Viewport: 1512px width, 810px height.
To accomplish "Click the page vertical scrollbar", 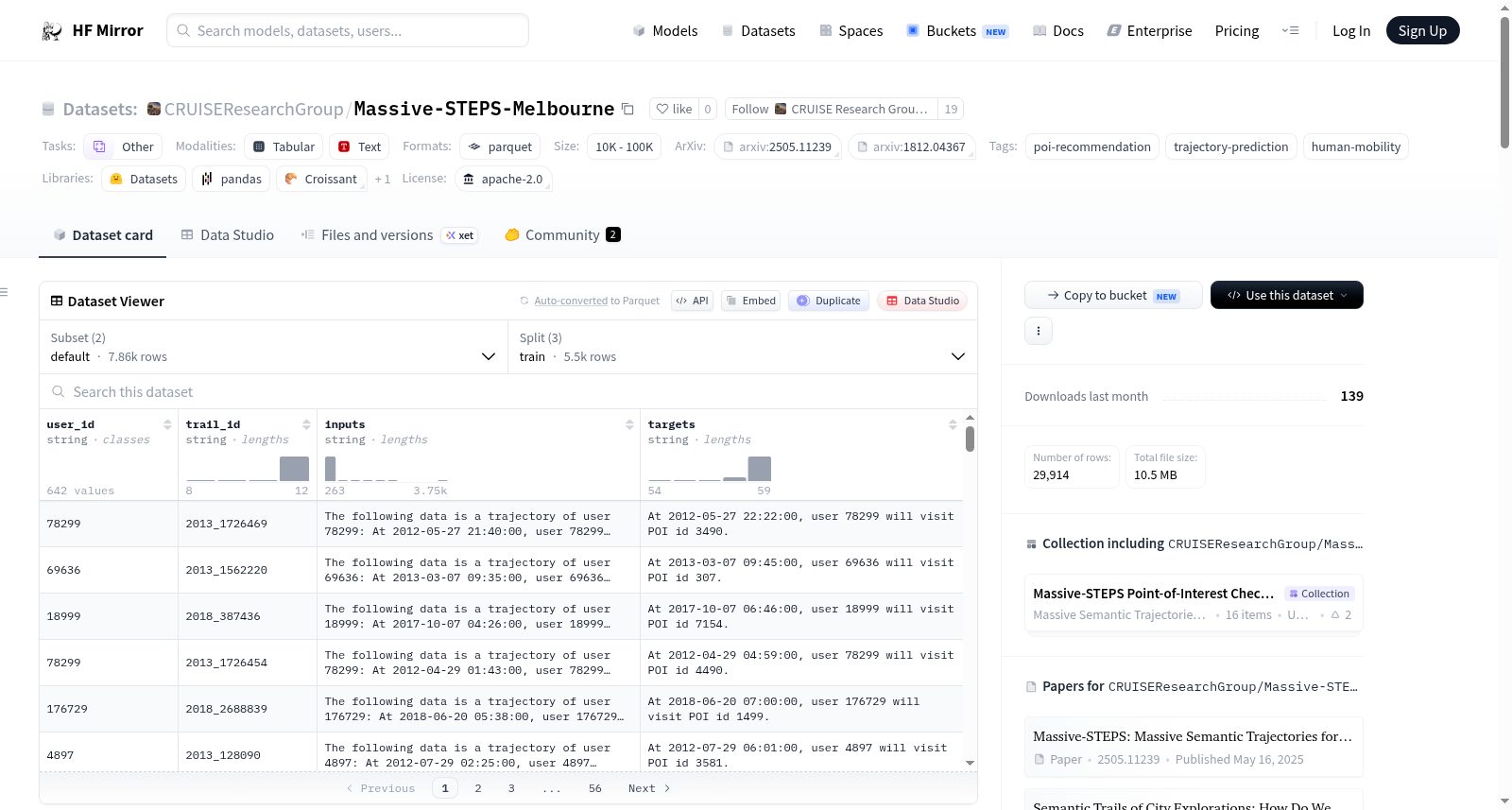I will (x=1504, y=82).
